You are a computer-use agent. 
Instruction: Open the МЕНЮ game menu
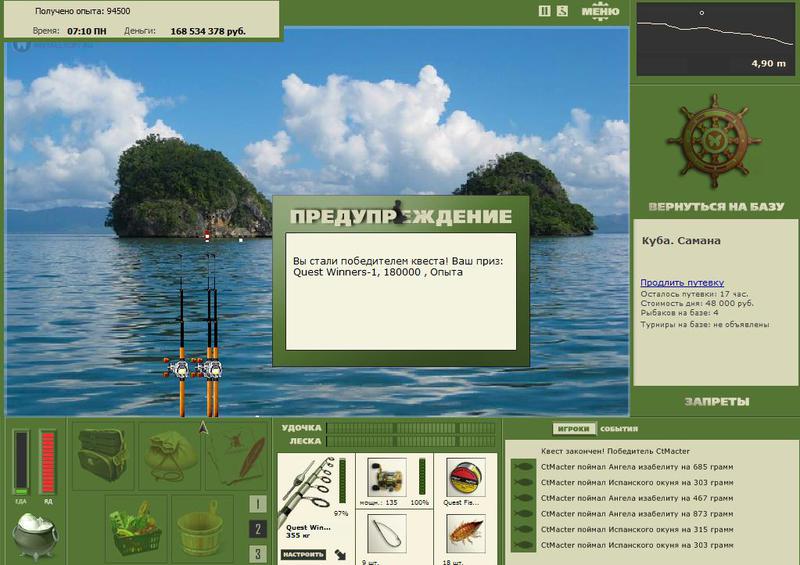pyautogui.click(x=601, y=11)
